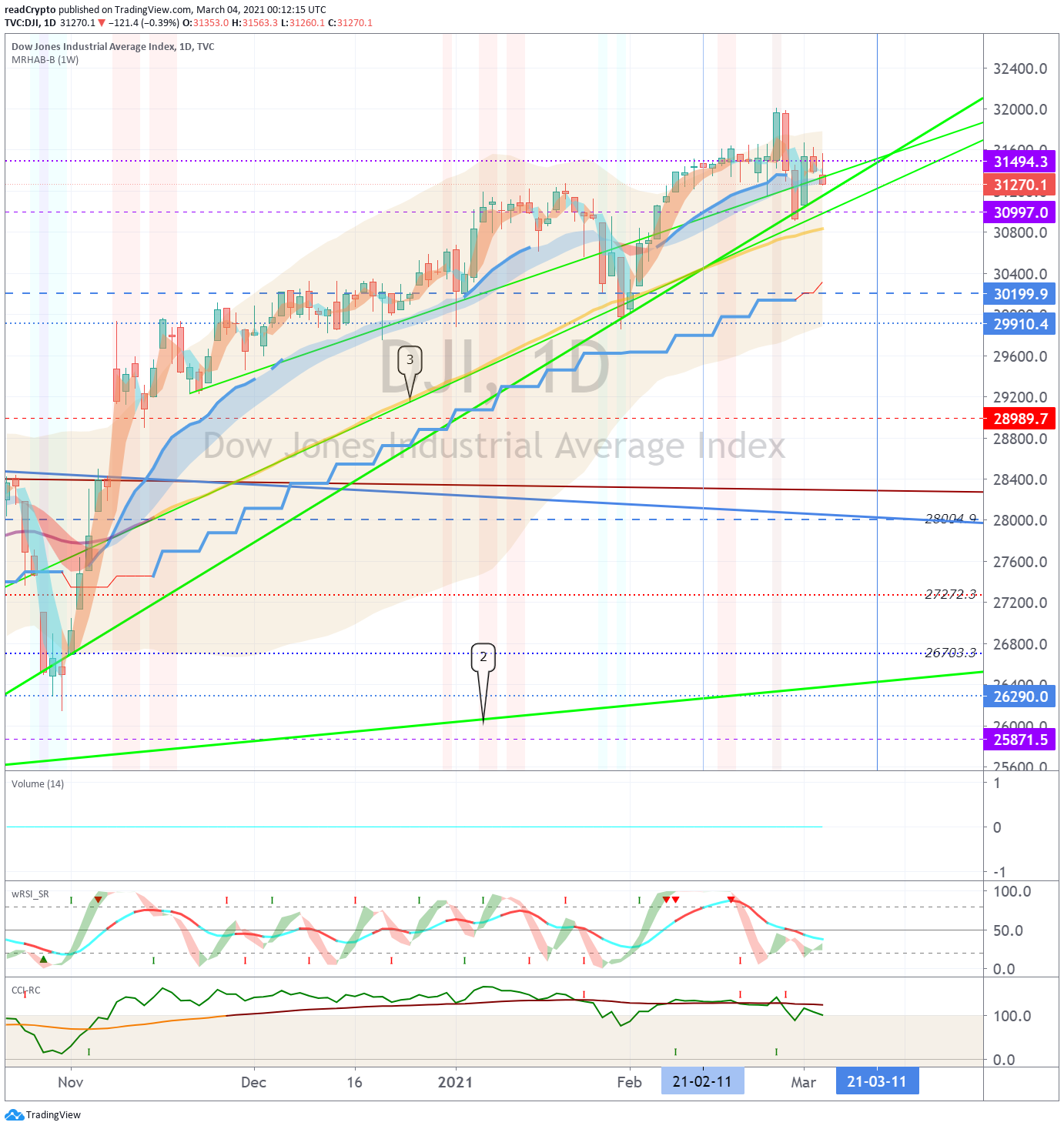
Task: Select the wRSI_SR indicator label
Action: click(x=30, y=894)
